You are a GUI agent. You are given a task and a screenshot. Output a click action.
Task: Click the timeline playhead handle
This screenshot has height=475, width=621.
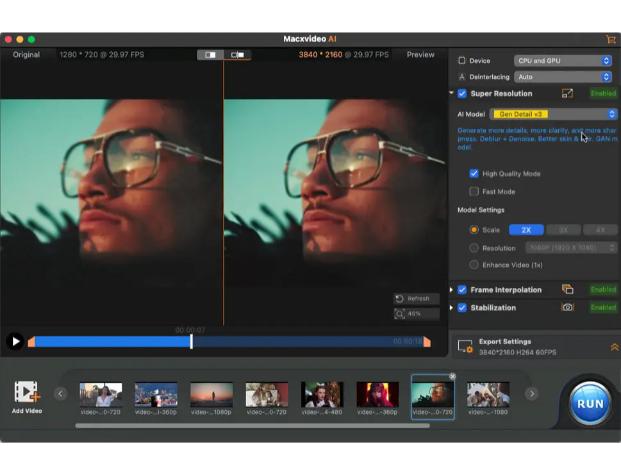pyautogui.click(x=191, y=341)
